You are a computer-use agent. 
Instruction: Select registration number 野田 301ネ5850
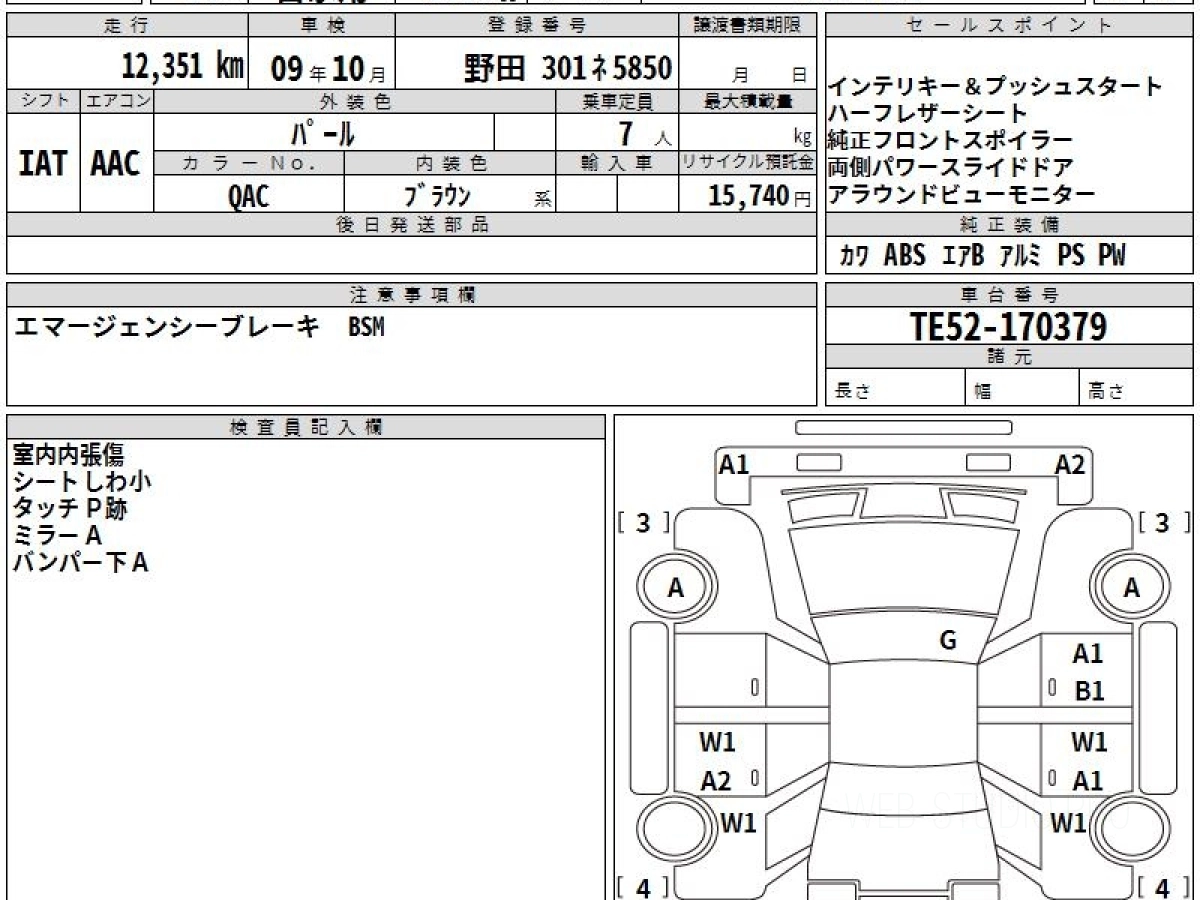point(567,67)
